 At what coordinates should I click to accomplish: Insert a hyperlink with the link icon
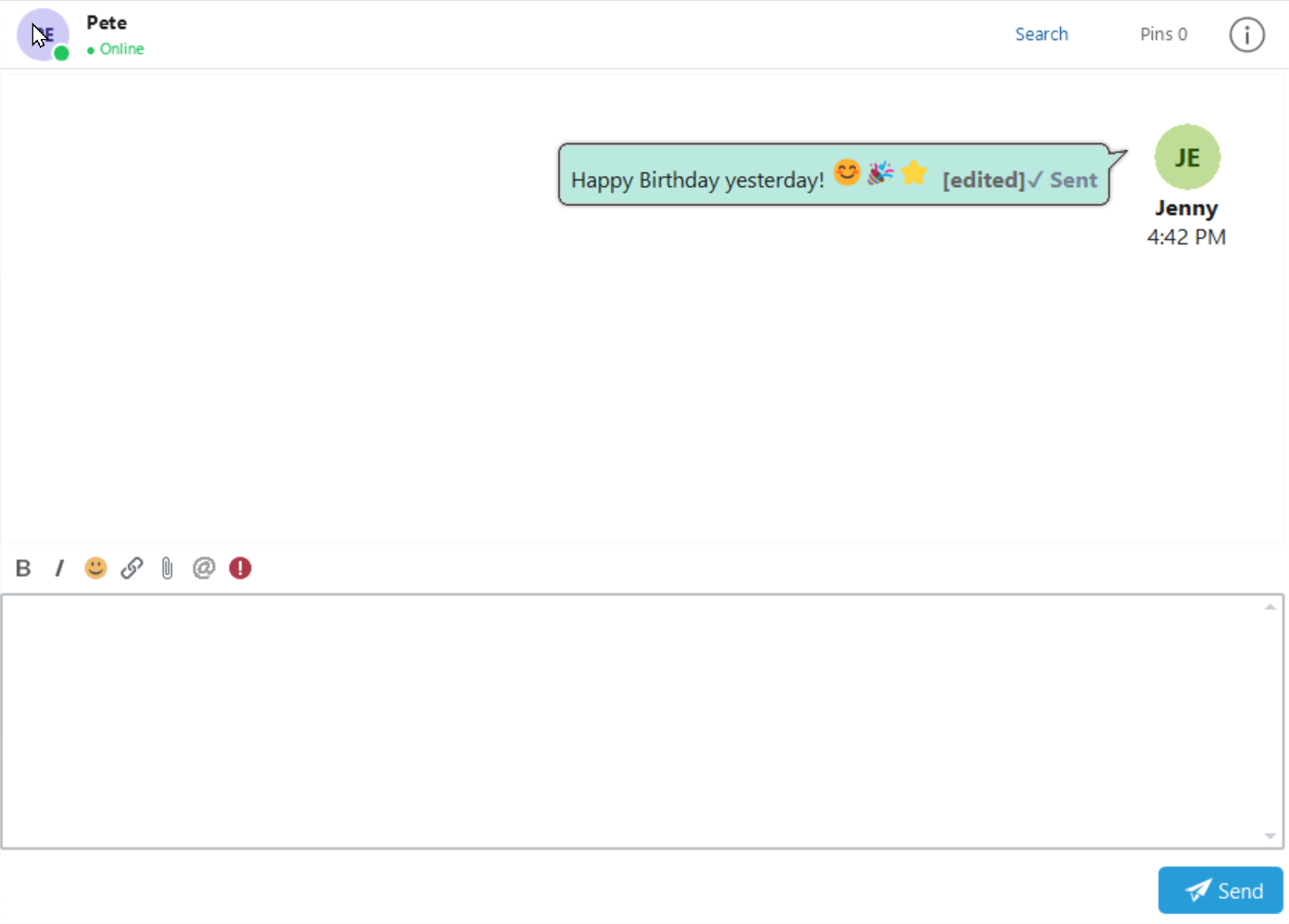point(131,568)
